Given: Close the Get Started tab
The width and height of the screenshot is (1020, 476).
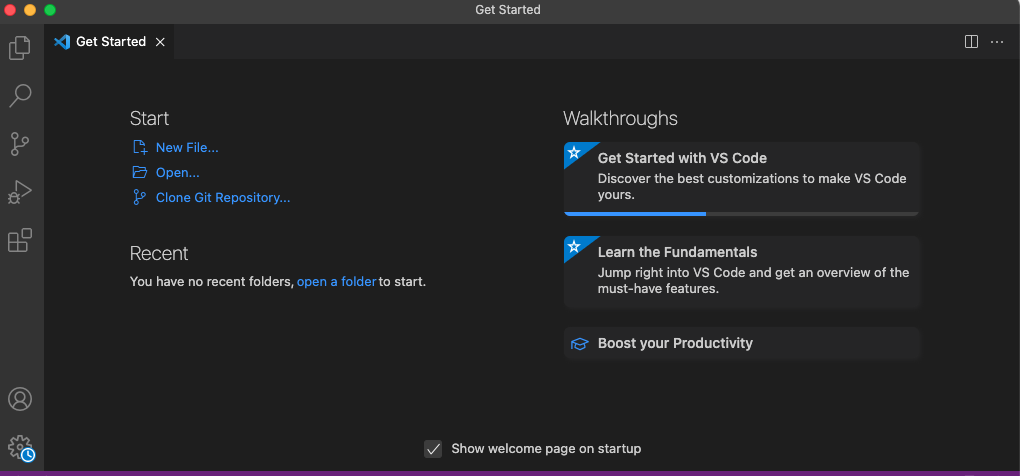Looking at the screenshot, I should pyautogui.click(x=160, y=42).
